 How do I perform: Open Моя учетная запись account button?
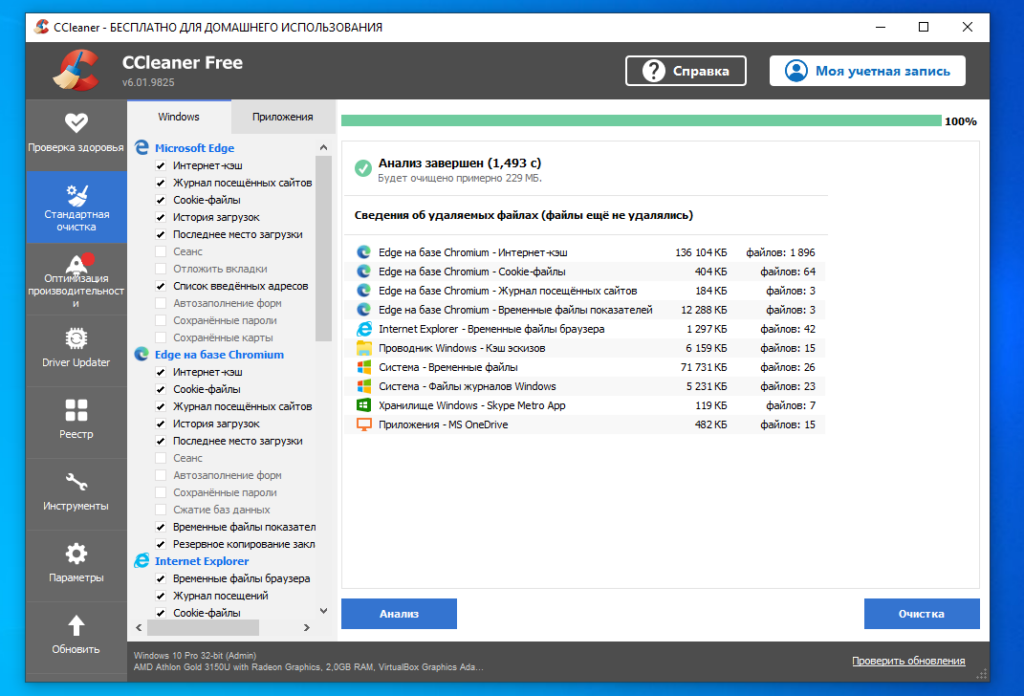(867, 71)
